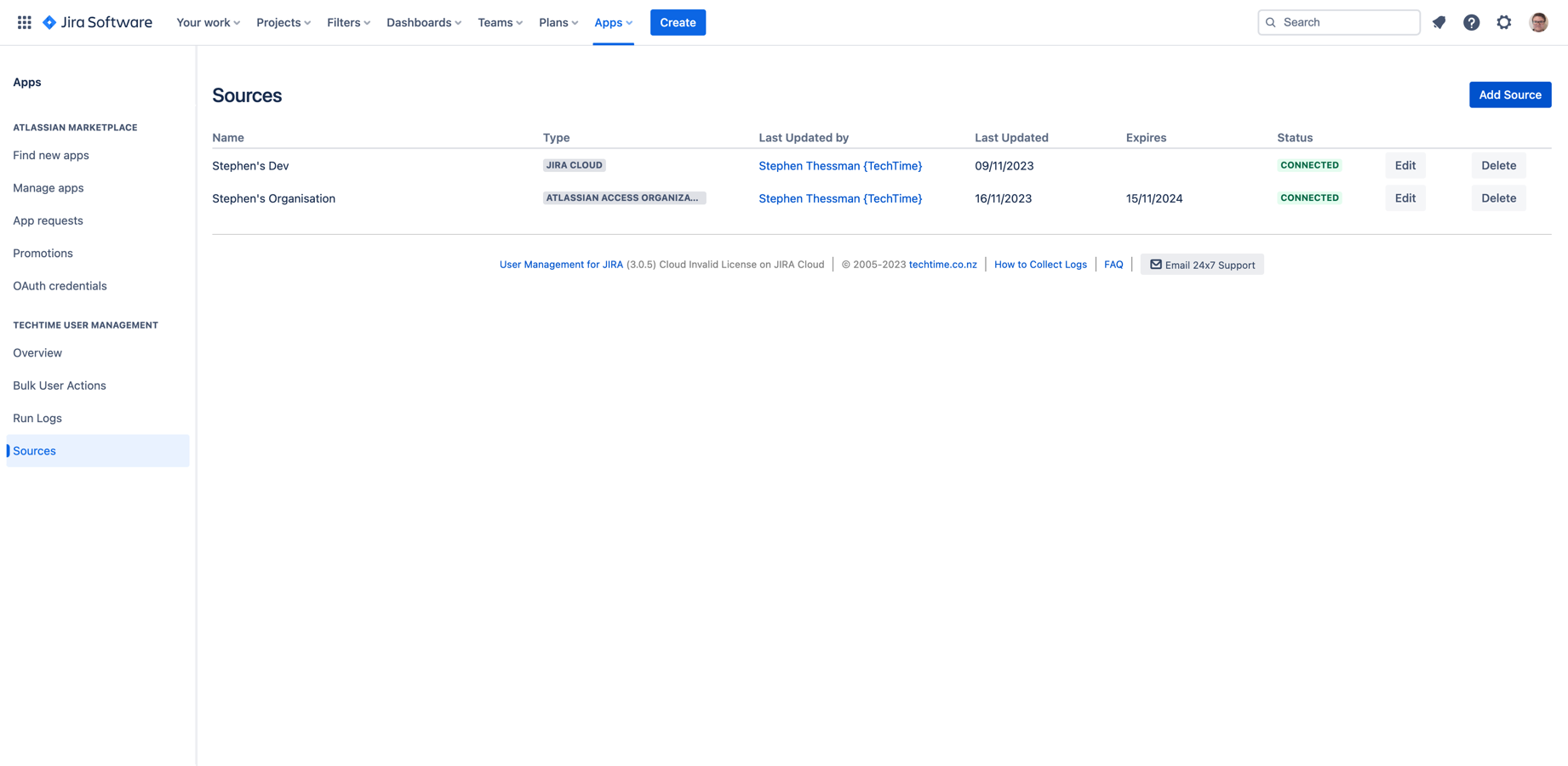This screenshot has width=1568, height=766.
Task: Click the Jira Software logo
Action: [x=97, y=22]
